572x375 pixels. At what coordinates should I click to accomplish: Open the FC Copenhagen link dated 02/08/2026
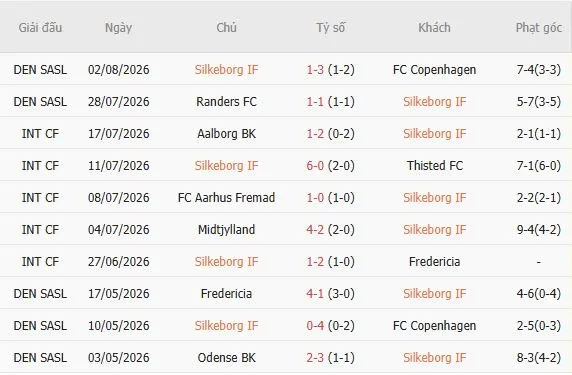pos(434,70)
